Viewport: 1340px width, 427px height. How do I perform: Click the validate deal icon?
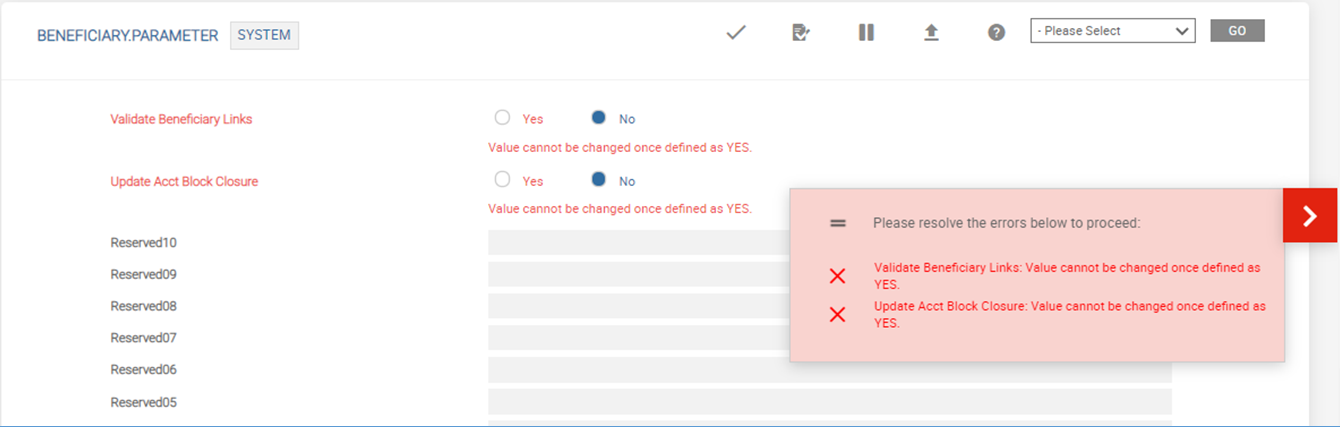(x=801, y=32)
